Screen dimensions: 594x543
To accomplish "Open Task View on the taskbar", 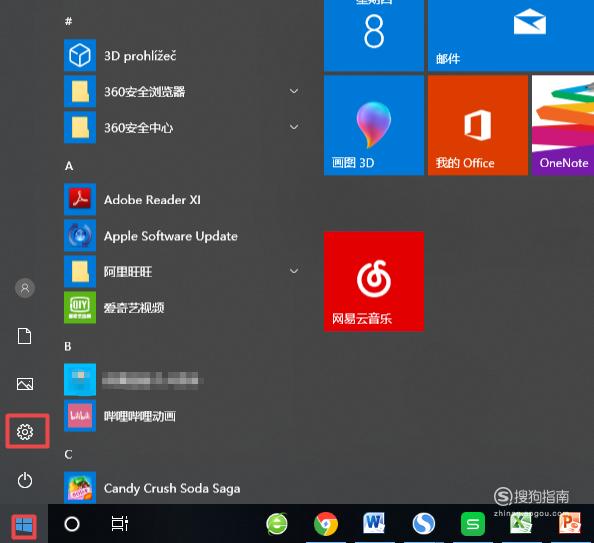I will pos(120,524).
